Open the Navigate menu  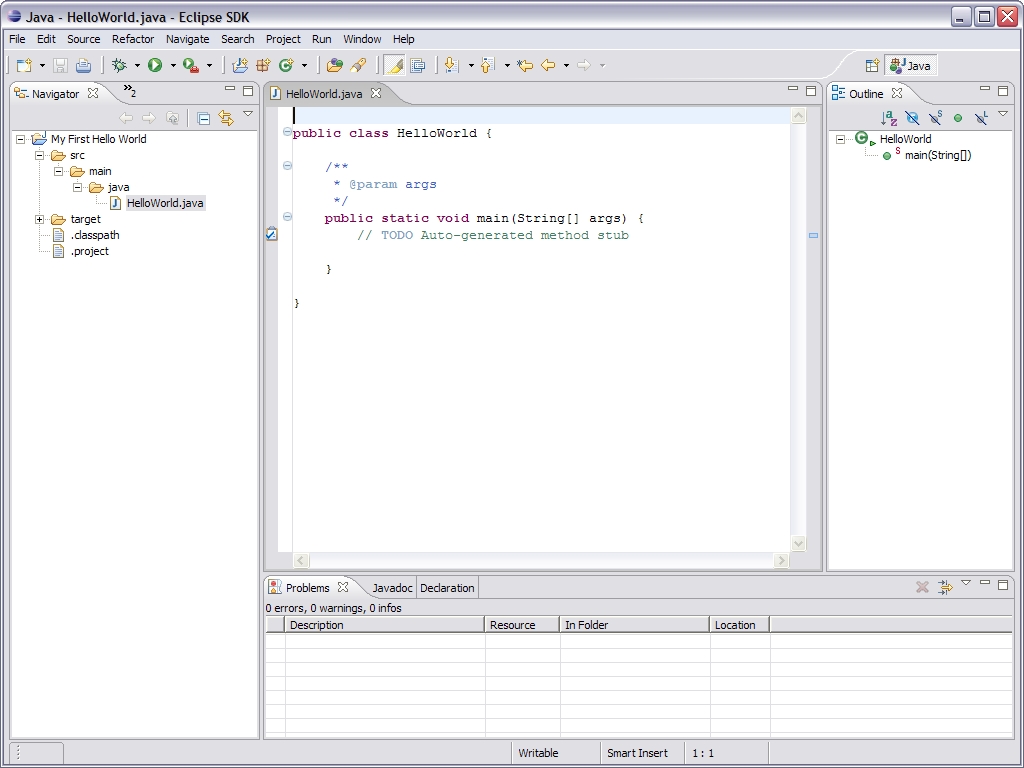coord(187,39)
